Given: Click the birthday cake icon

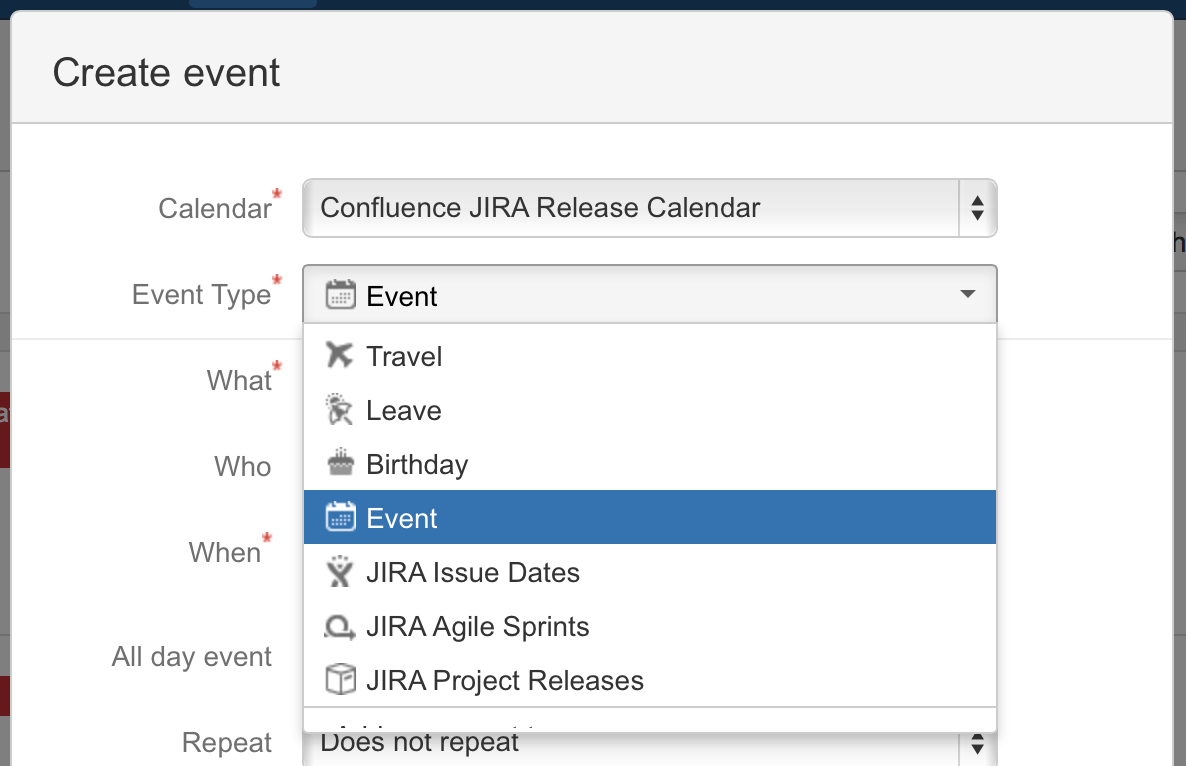Looking at the screenshot, I should coord(340,463).
